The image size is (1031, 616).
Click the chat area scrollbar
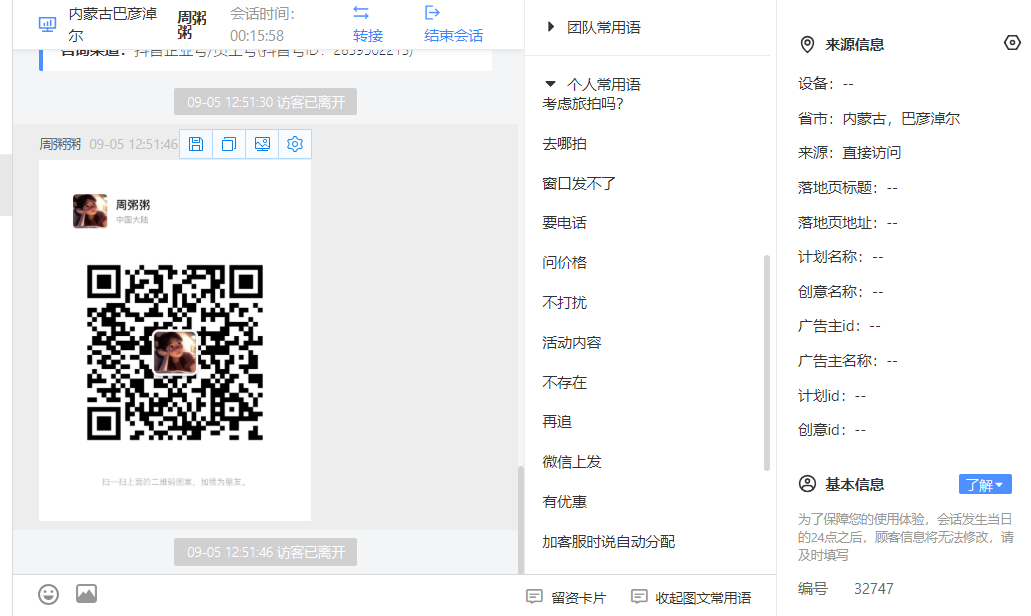(x=521, y=519)
